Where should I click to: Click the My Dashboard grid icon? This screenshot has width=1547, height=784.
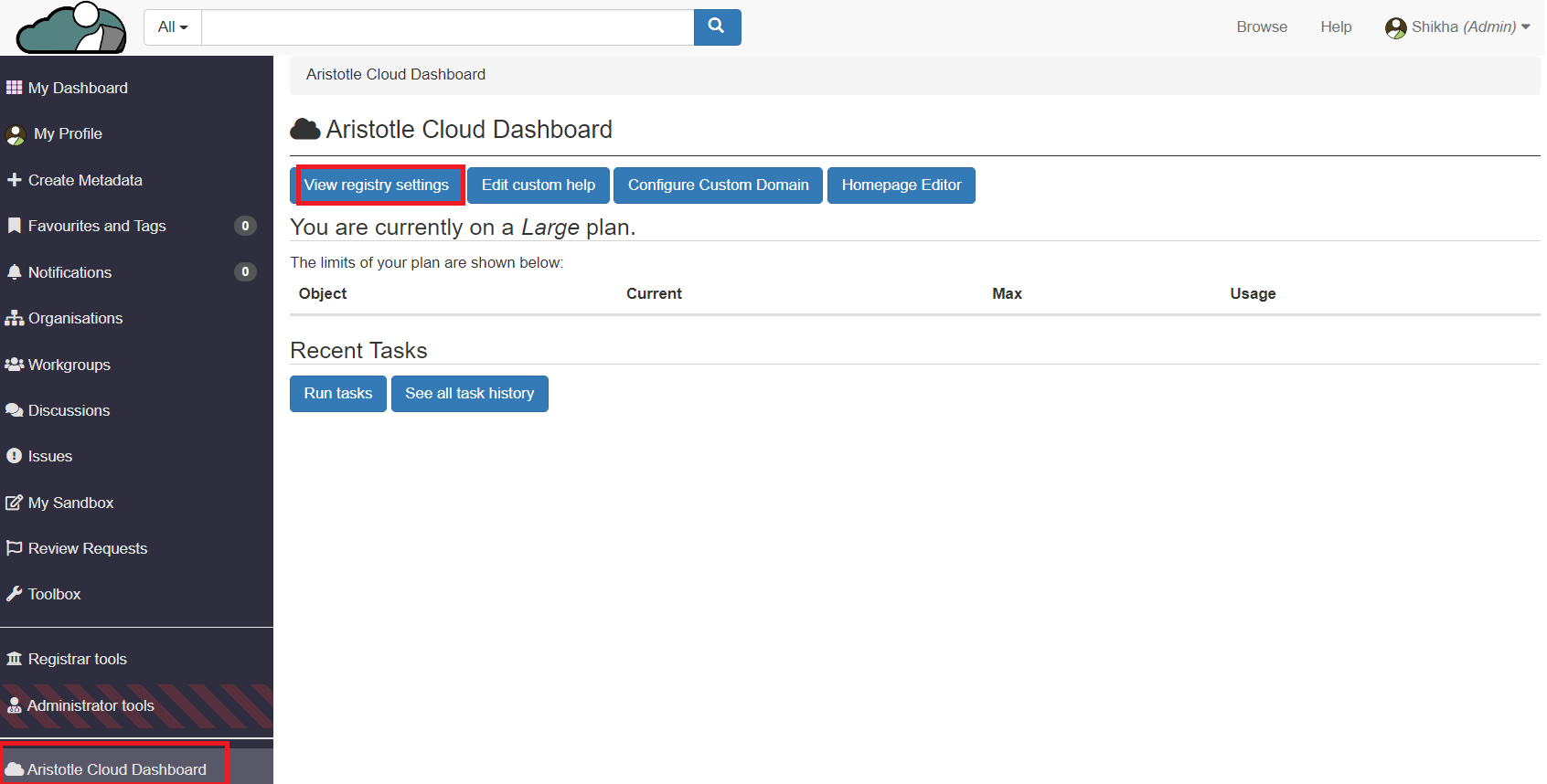[14, 88]
